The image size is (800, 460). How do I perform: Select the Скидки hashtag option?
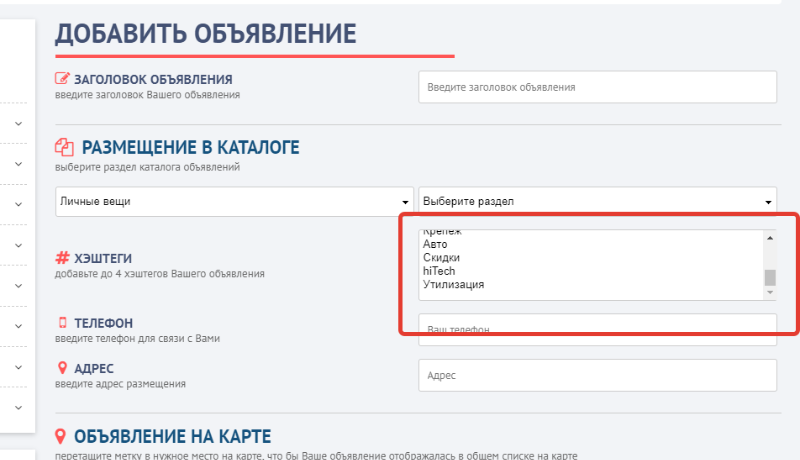(441, 258)
